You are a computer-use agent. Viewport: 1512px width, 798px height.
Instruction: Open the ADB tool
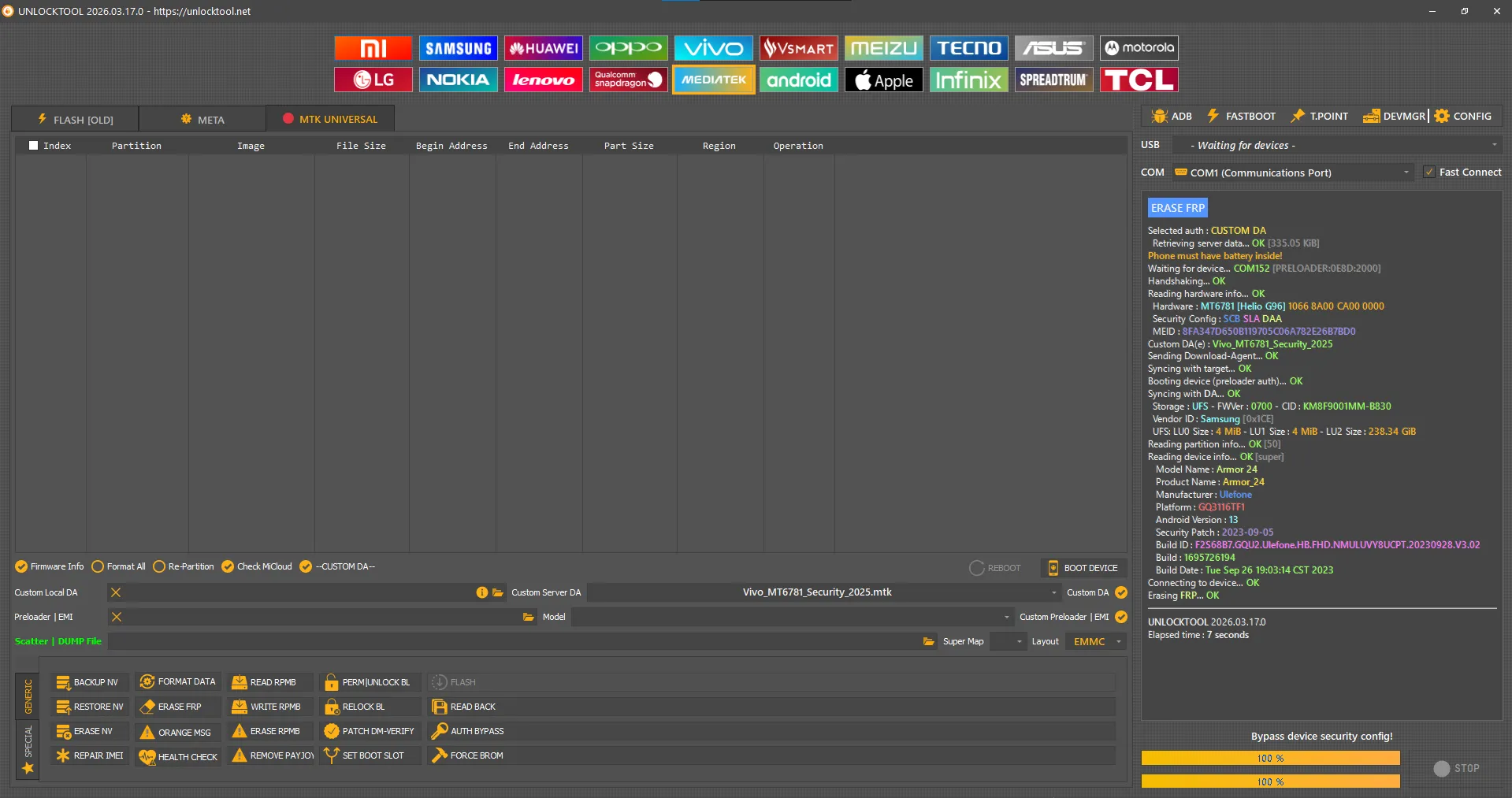(1172, 116)
